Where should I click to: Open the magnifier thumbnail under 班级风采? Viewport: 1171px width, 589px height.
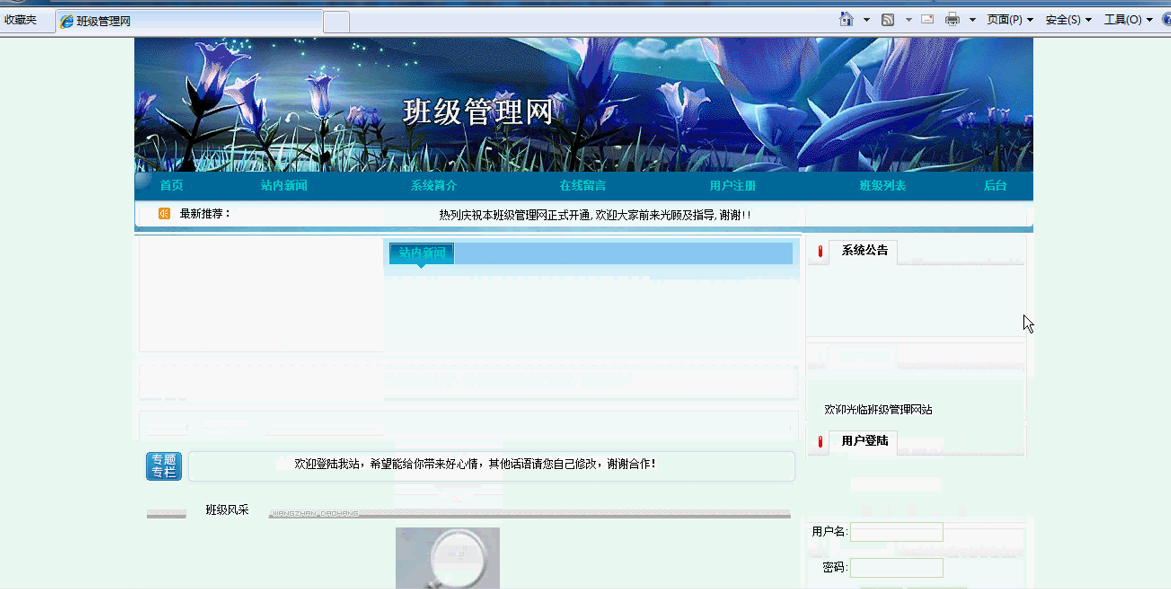447,558
